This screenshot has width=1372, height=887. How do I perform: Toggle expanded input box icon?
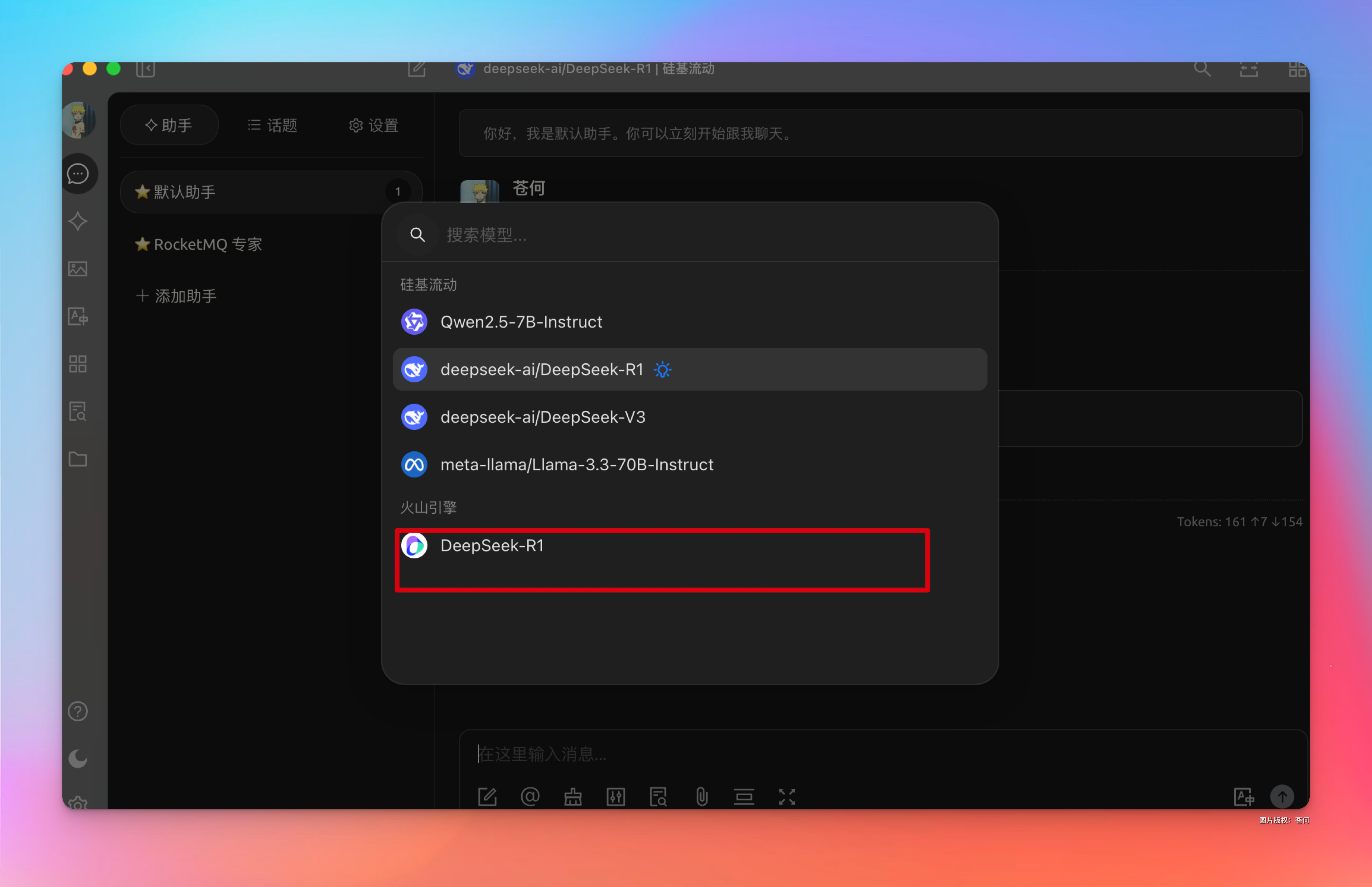(786, 797)
